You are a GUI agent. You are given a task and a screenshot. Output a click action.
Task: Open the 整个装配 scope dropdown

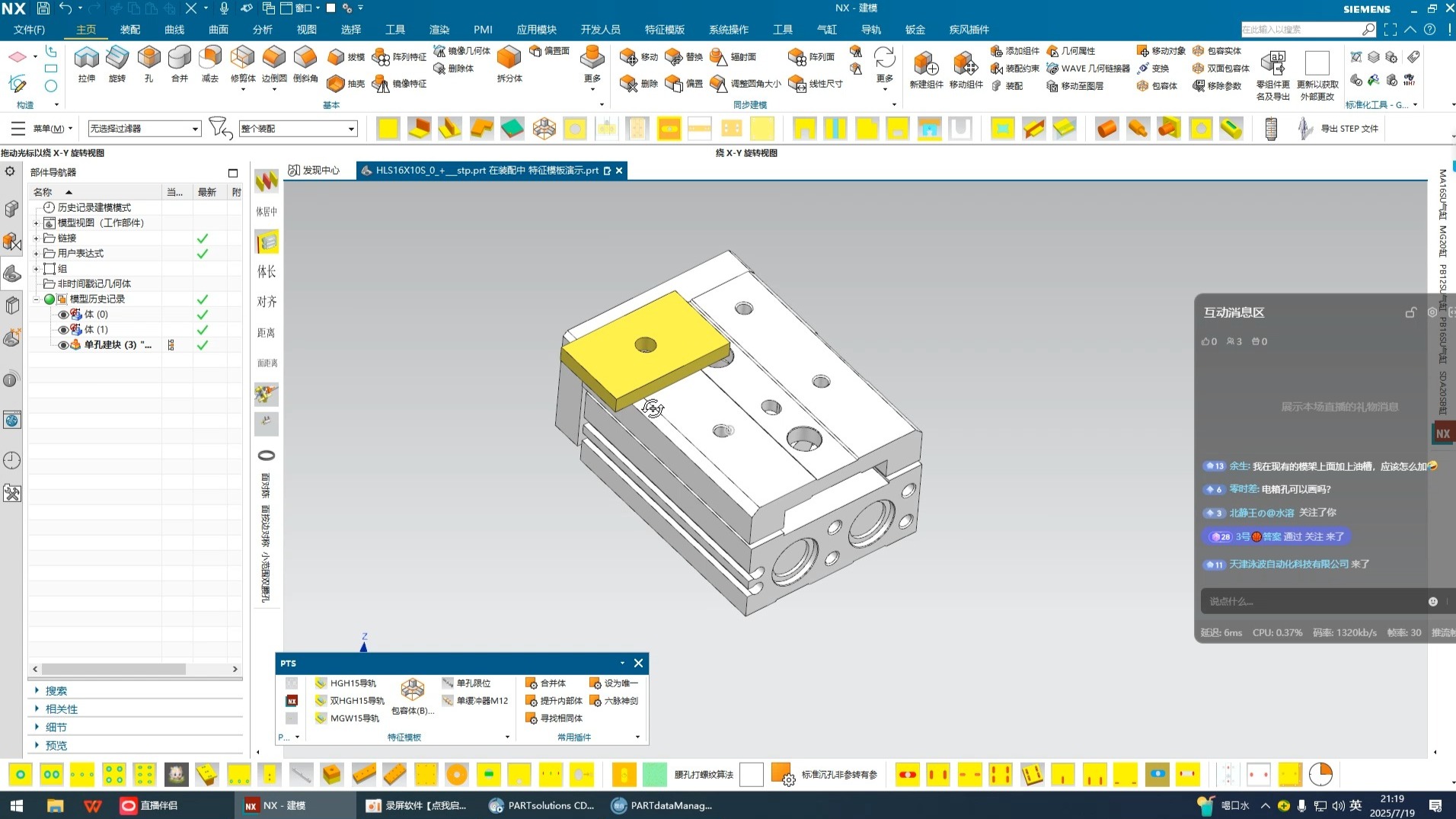coord(298,129)
